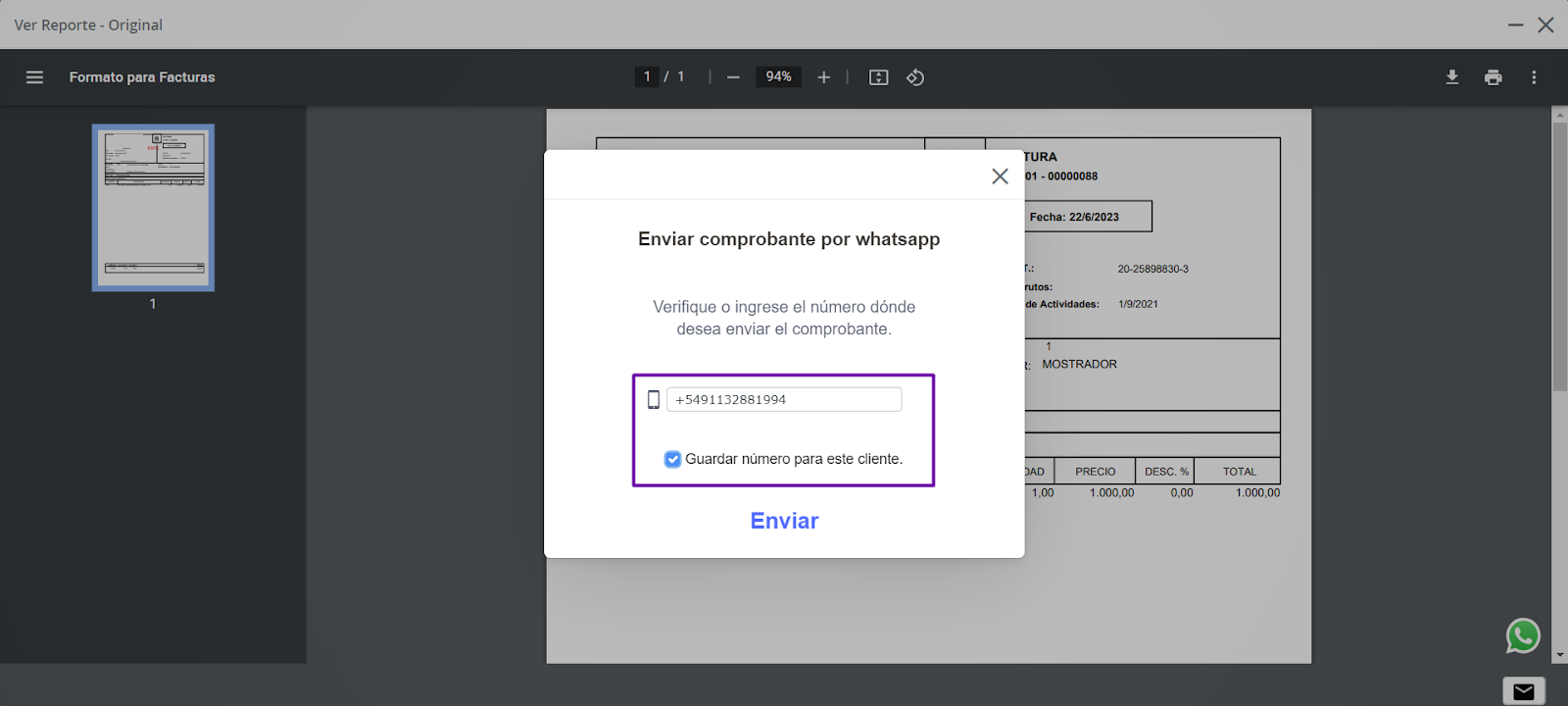This screenshot has width=1568, height=706.
Task: Download the invoice PDF
Action: click(1452, 77)
